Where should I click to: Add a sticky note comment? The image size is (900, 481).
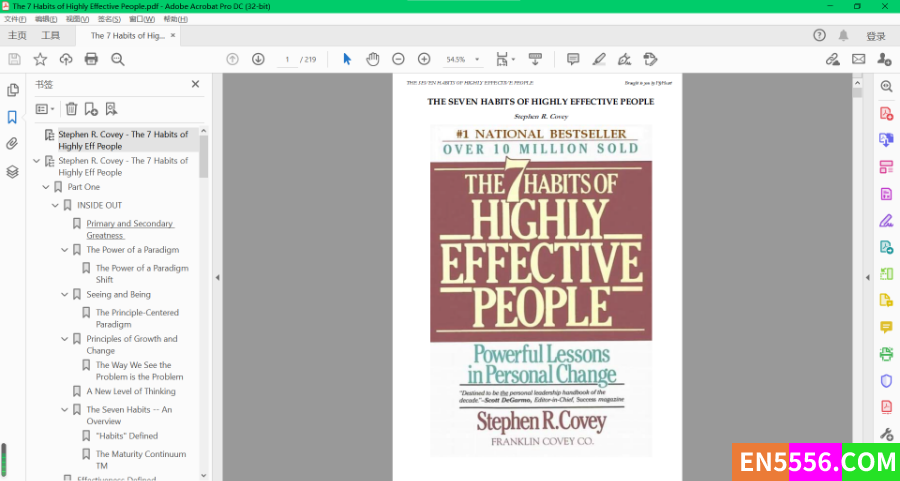click(573, 59)
